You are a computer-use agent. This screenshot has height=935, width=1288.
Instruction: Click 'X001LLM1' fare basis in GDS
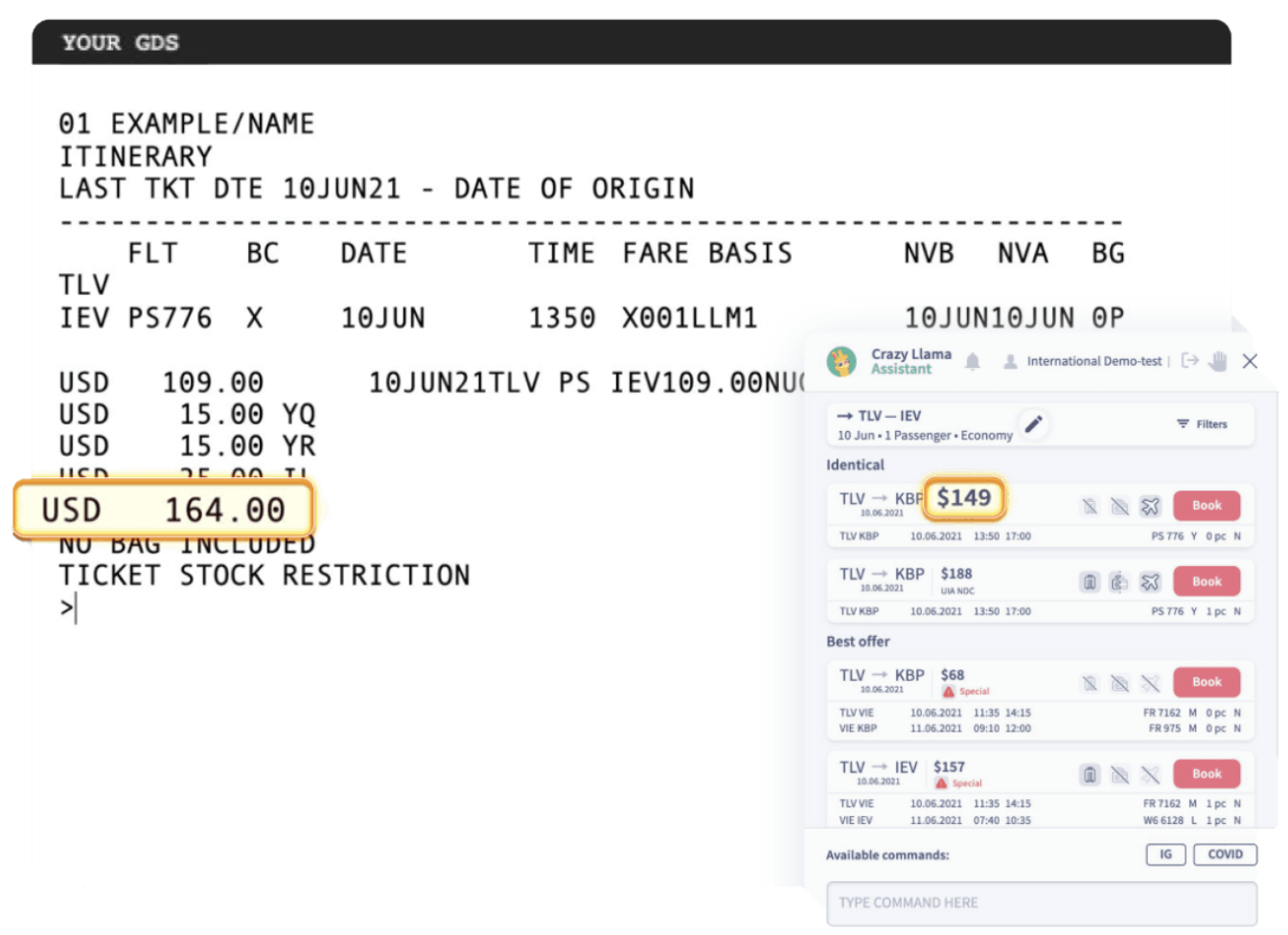tap(689, 317)
